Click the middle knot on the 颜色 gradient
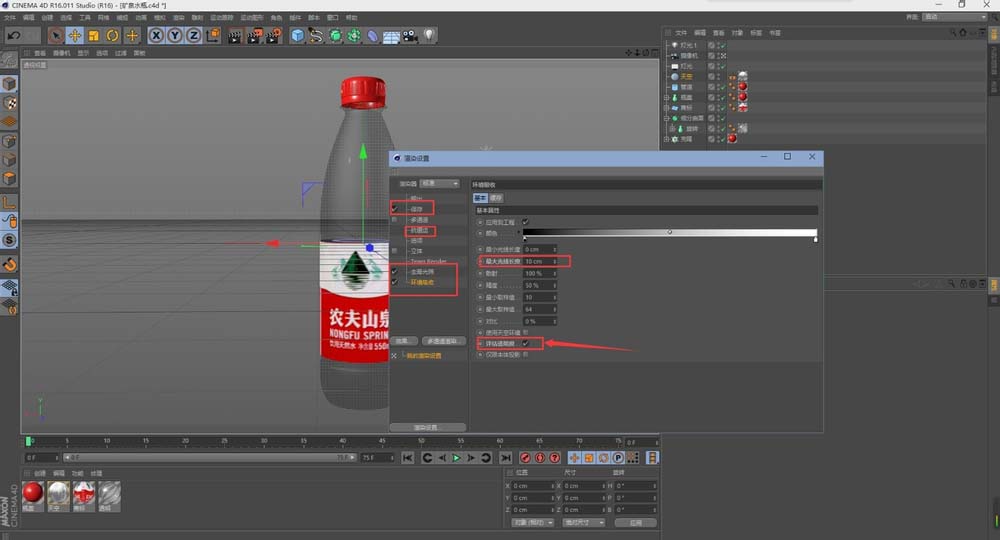The width and height of the screenshot is (1000, 540). tap(670, 232)
